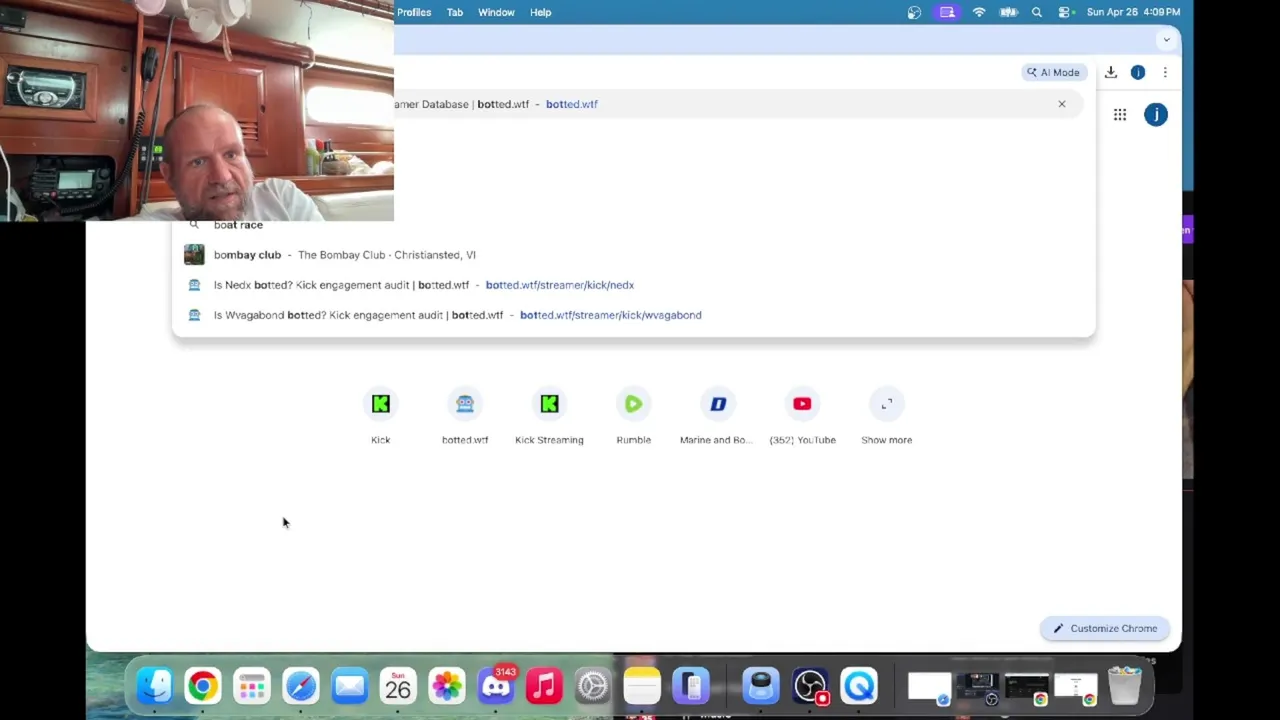Screen dimensions: 1280x720
Task: Open the battery status menu
Action: point(1008,12)
